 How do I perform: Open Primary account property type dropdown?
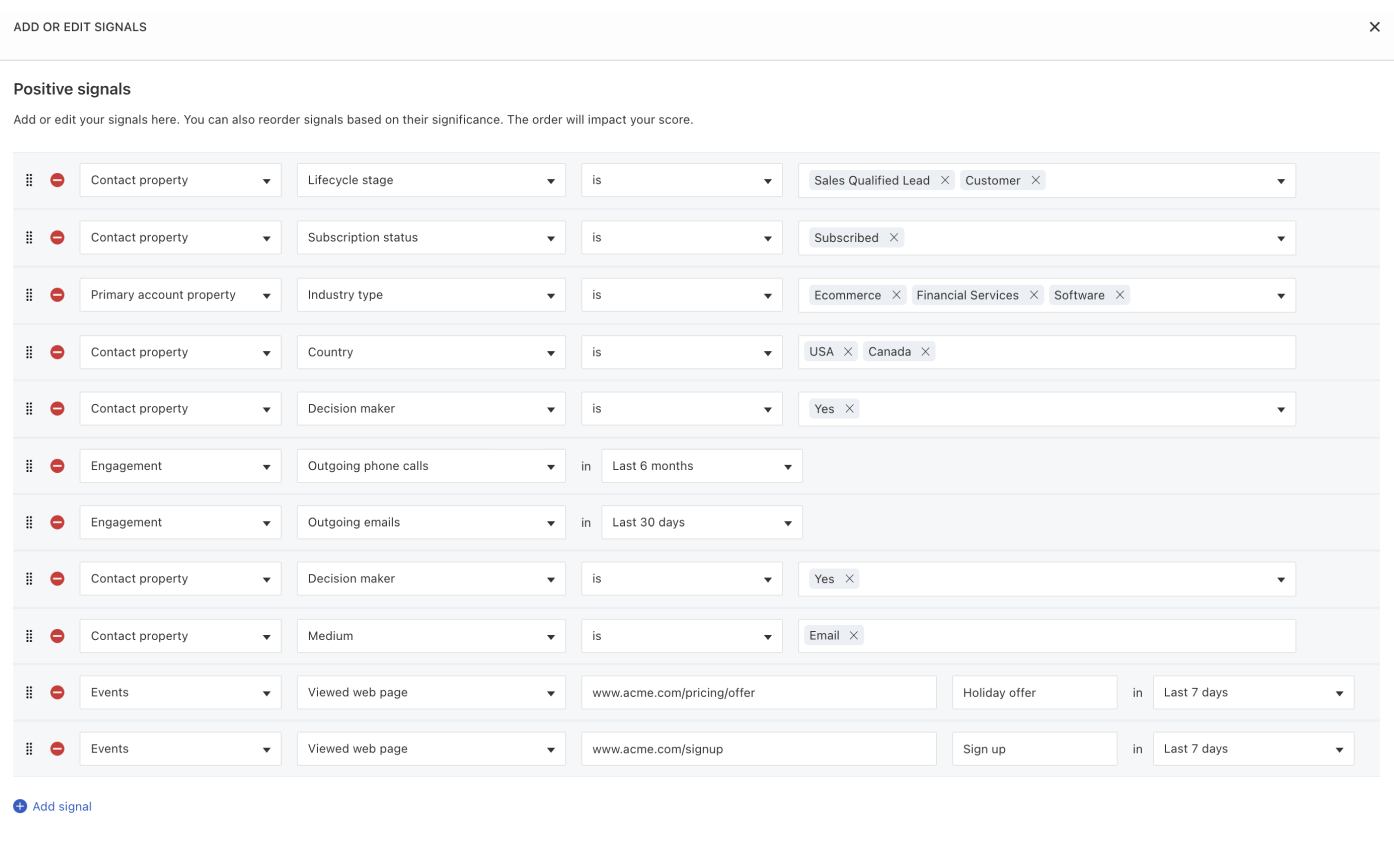pos(180,295)
